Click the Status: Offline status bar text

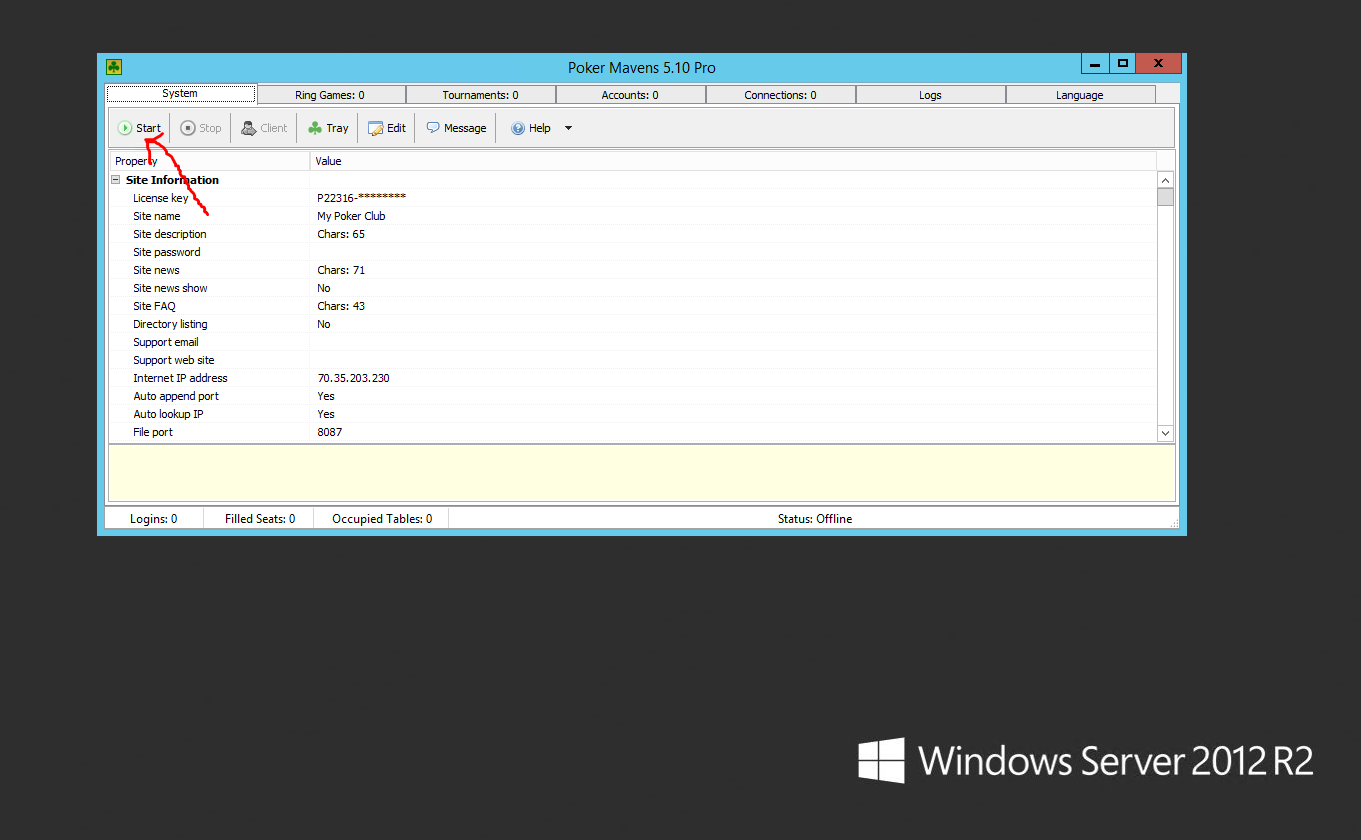815,519
